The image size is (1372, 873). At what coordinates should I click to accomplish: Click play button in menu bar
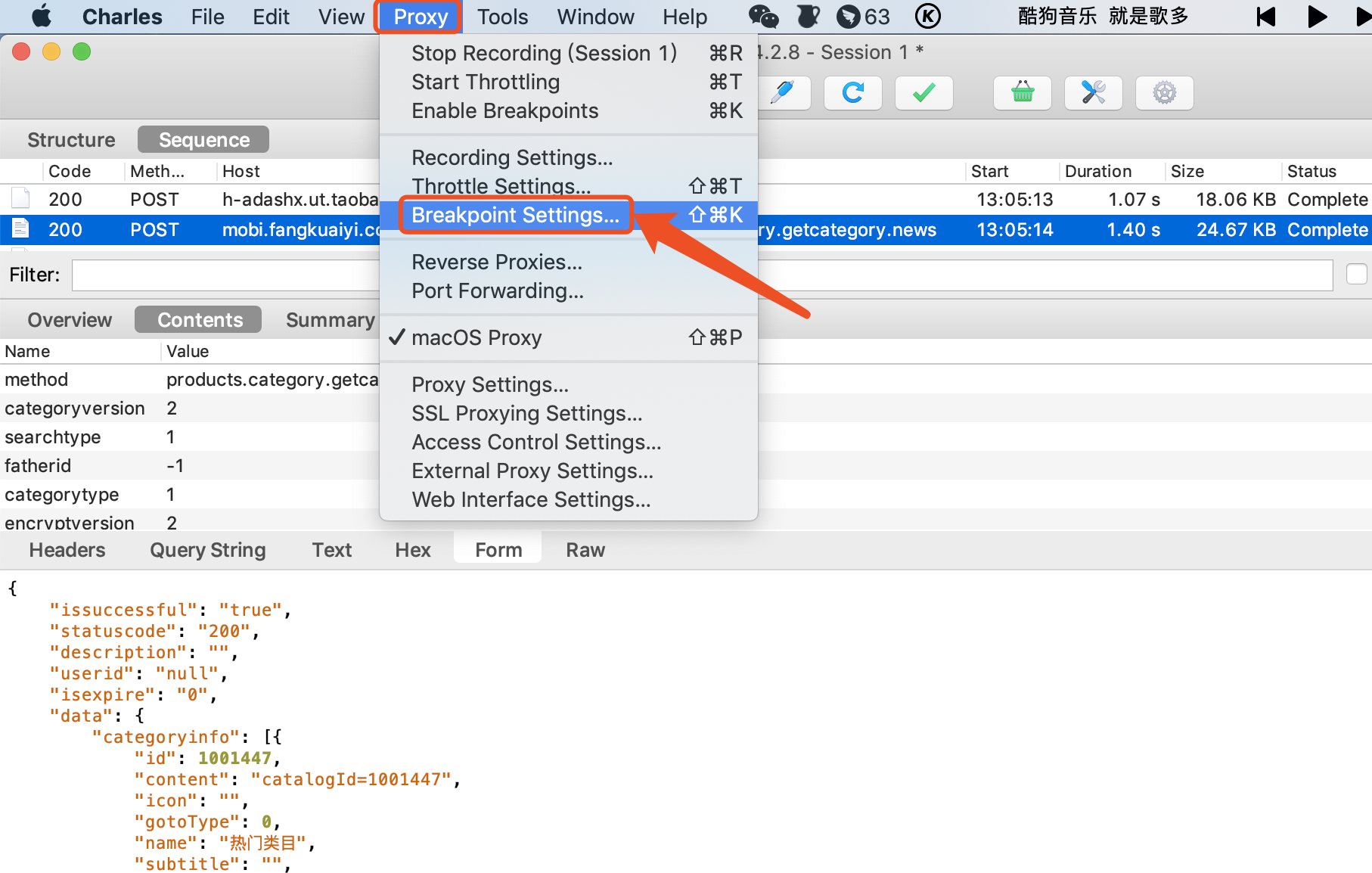click(1317, 17)
